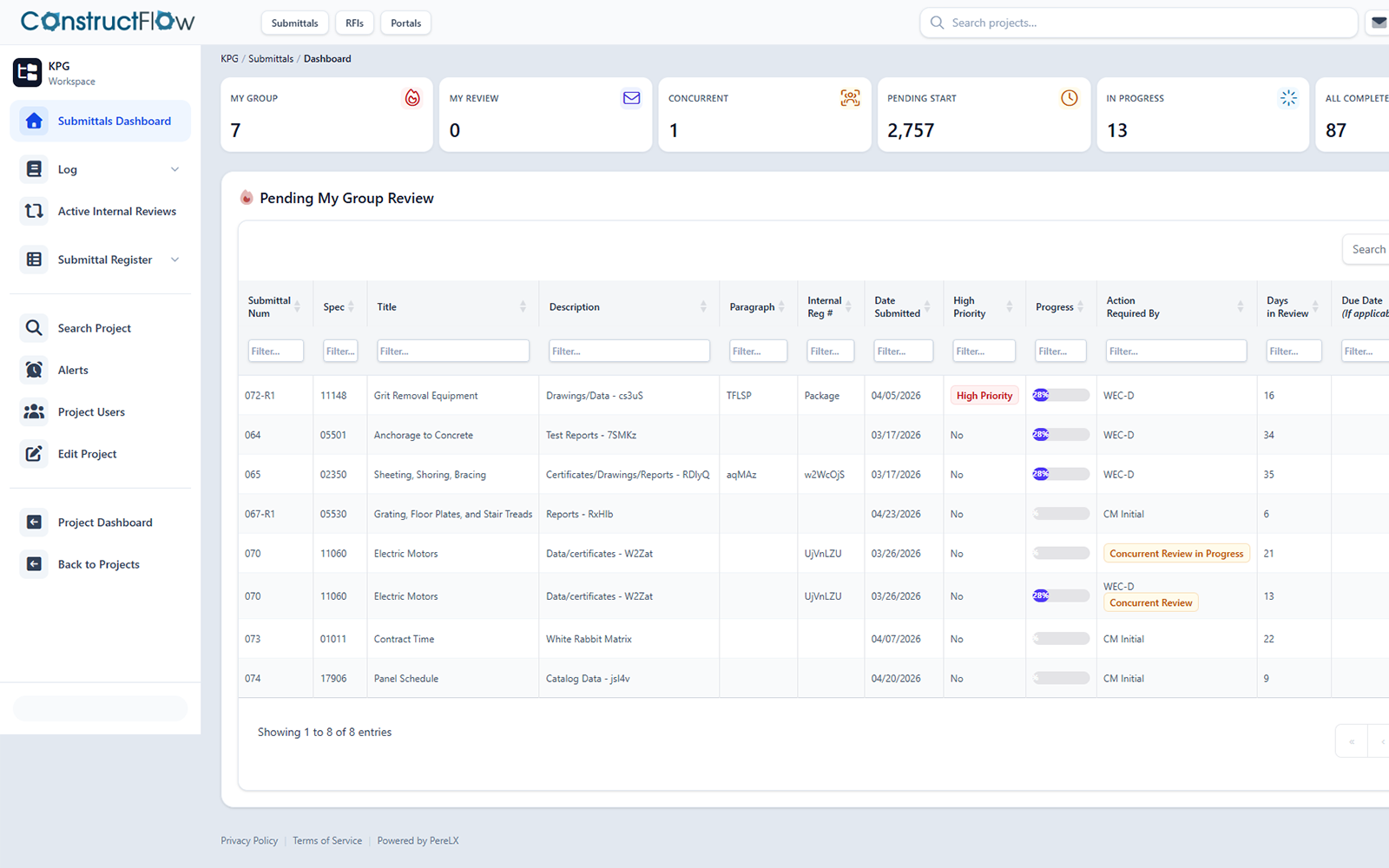Click the Concurrent Review badge under WEC-D

(x=1151, y=603)
